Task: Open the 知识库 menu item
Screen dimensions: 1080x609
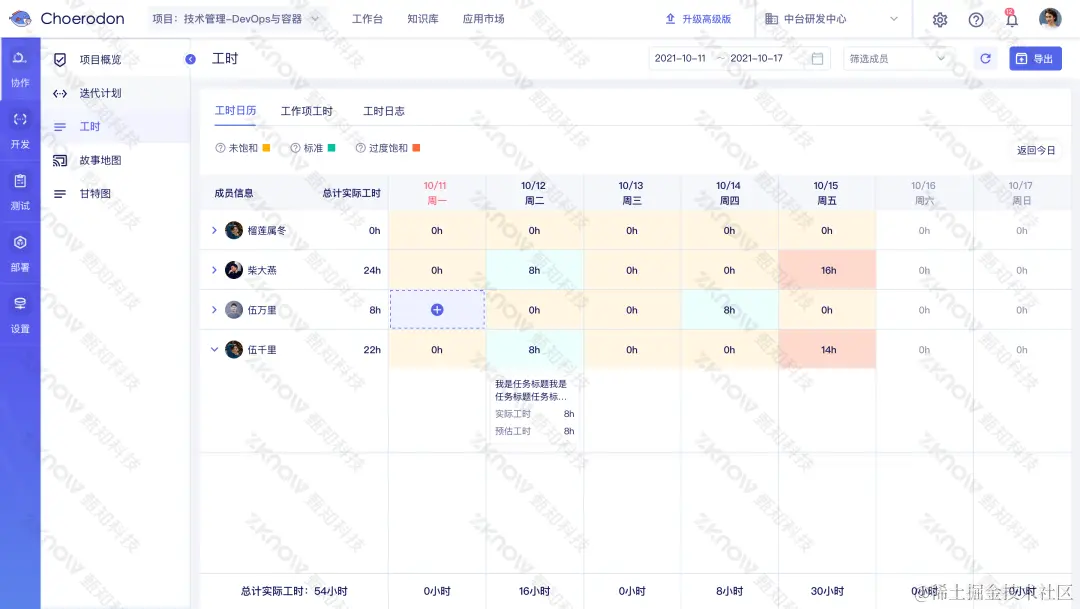Action: (423, 18)
